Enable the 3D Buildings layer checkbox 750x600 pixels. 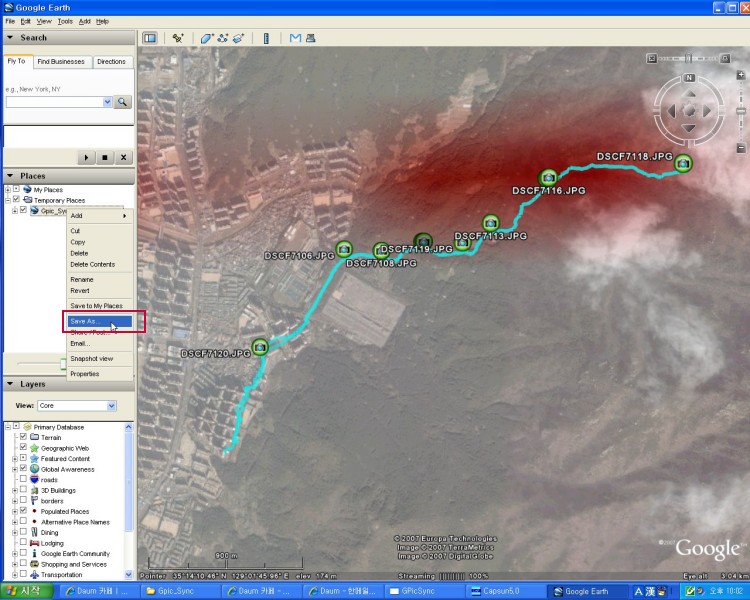[23, 489]
